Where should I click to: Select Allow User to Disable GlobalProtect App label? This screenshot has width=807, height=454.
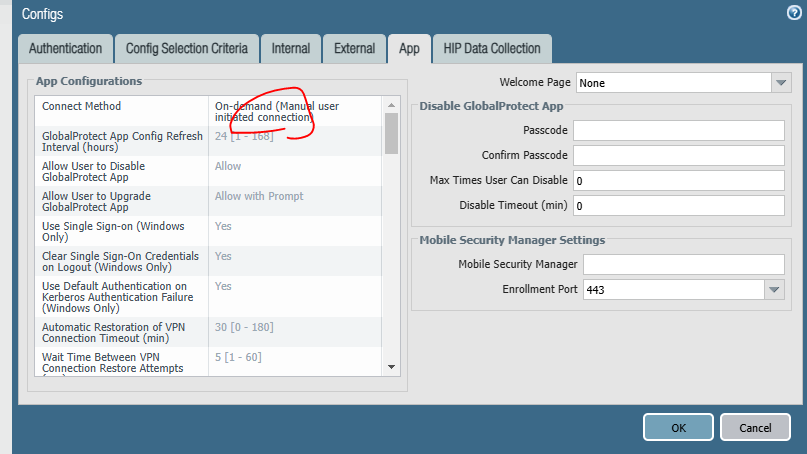94,171
